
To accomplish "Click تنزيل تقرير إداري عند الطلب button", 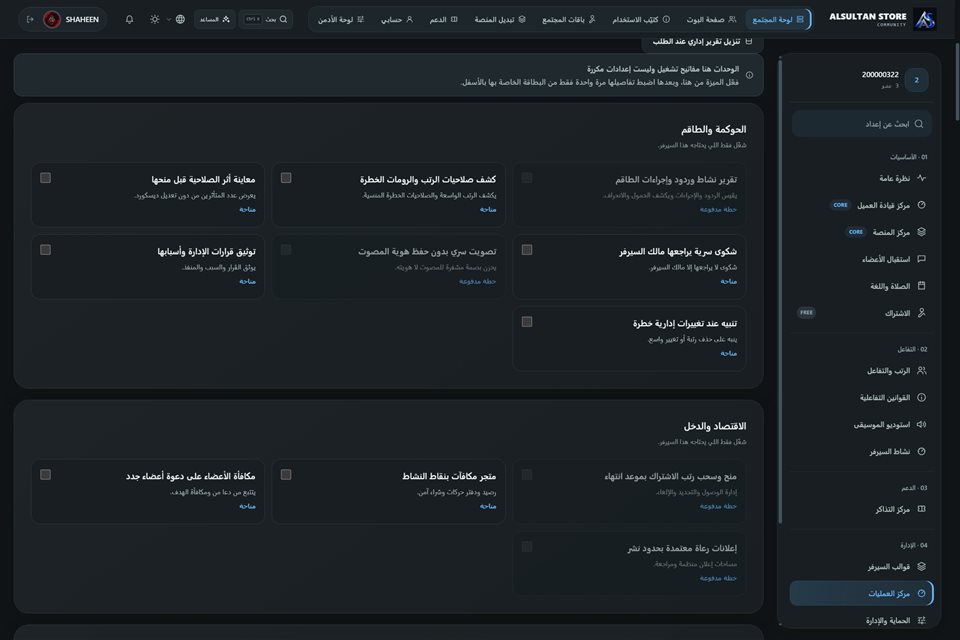I will pos(702,42).
